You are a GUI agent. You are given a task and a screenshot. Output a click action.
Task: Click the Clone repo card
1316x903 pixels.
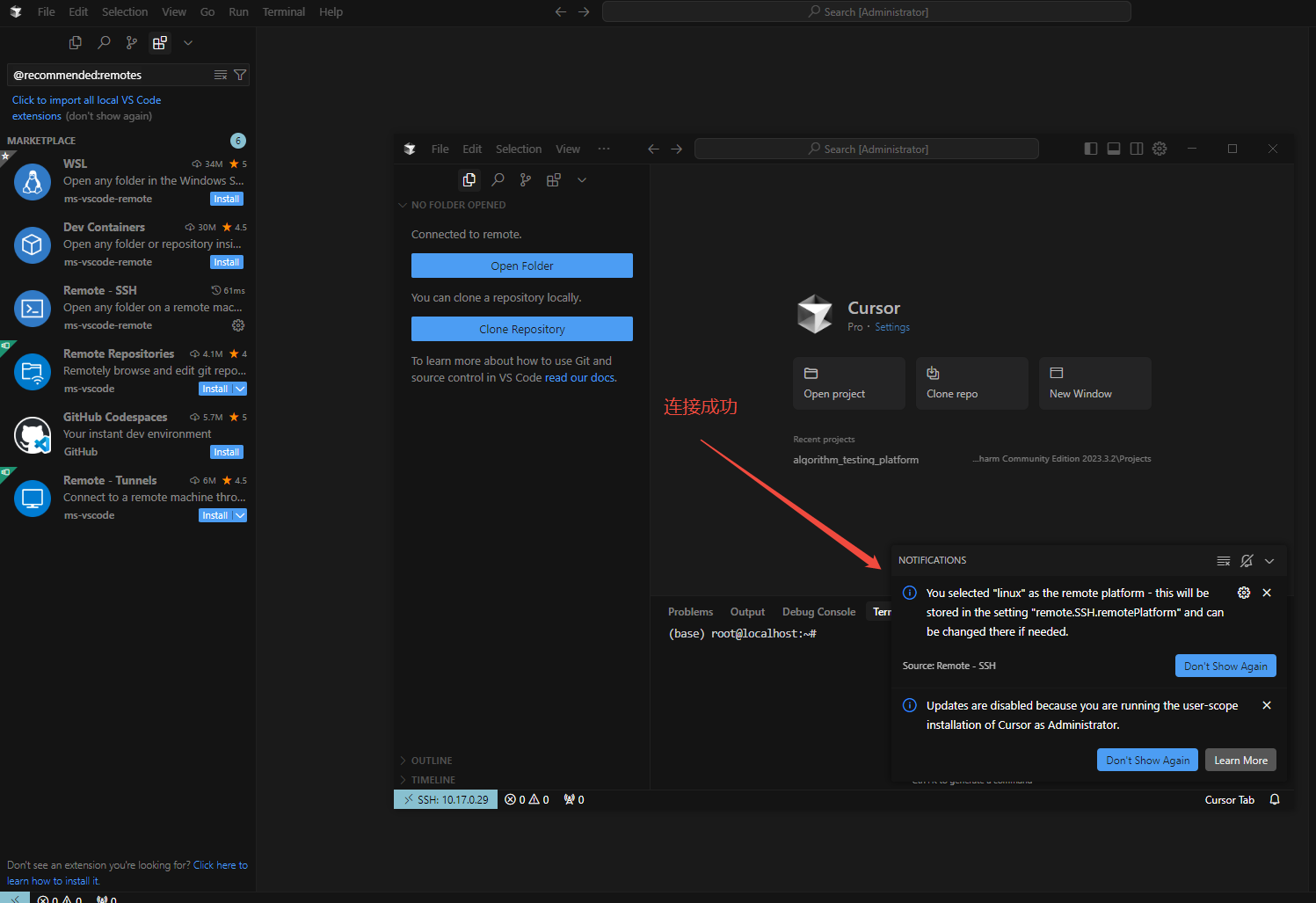coord(972,383)
